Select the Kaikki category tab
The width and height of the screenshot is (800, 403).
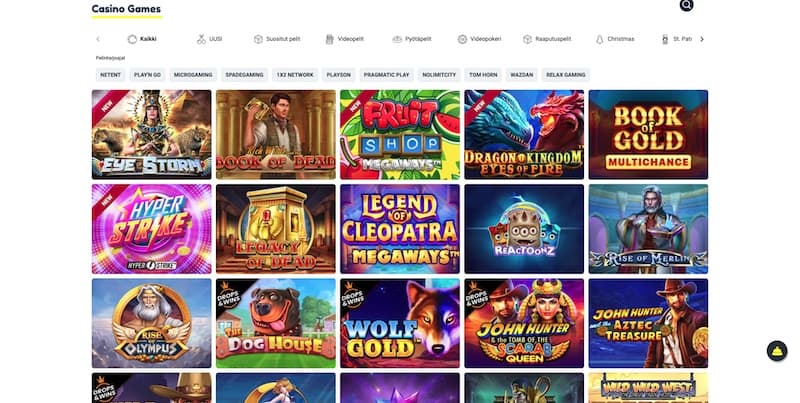[142, 39]
